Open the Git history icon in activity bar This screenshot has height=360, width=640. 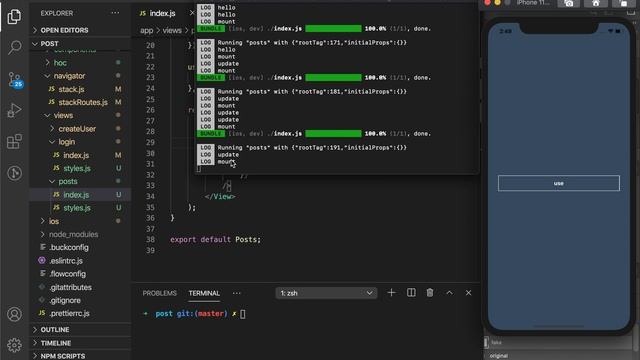tap(14, 173)
